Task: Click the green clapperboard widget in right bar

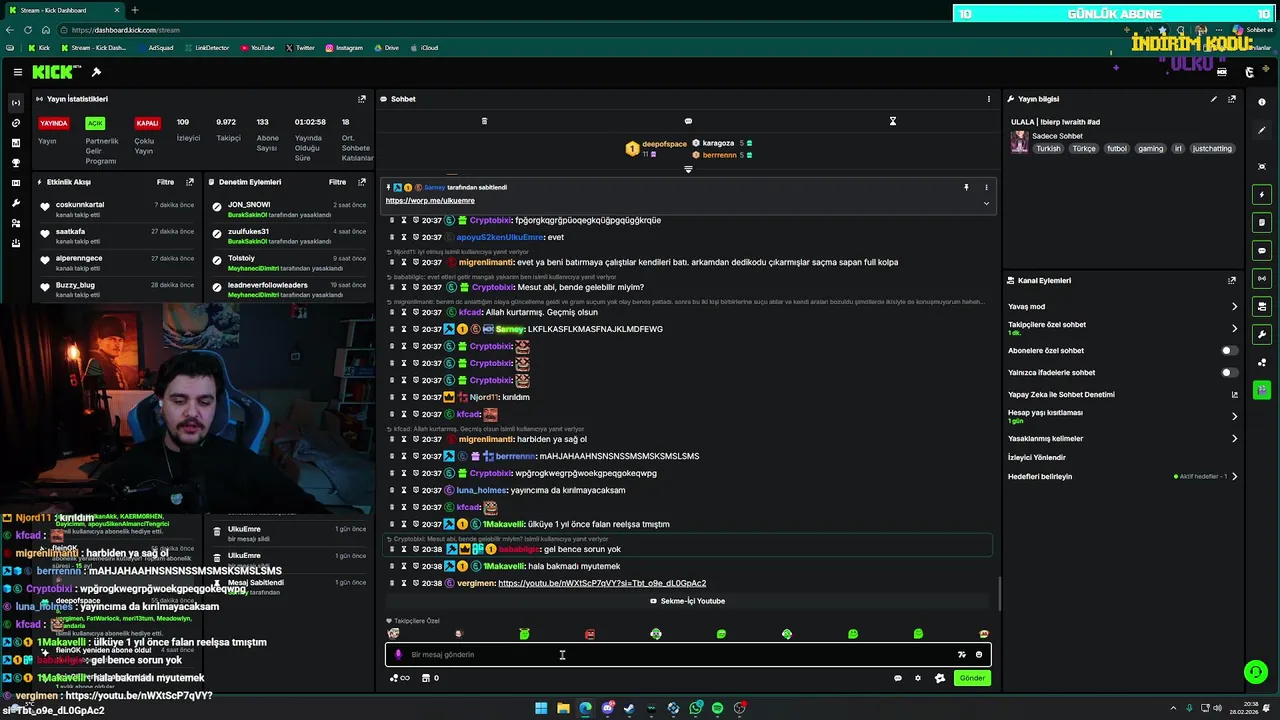Action: click(x=1262, y=390)
